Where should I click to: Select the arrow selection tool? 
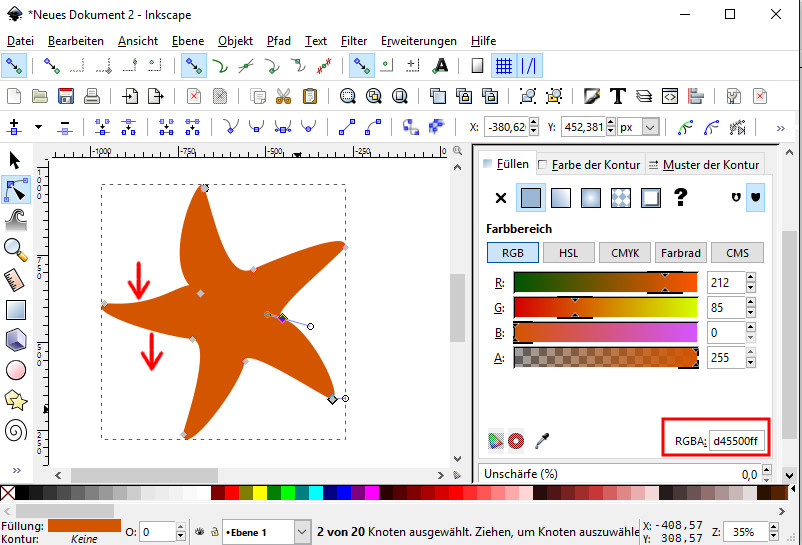(15, 160)
